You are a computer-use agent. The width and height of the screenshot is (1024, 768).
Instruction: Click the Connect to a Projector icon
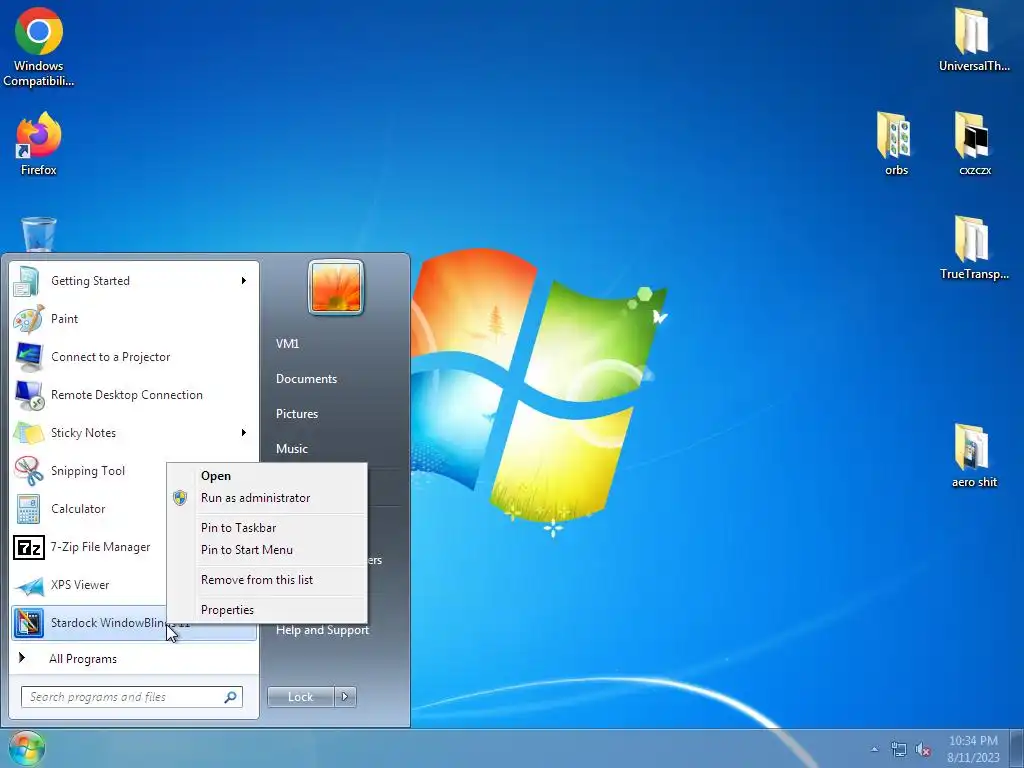click(x=29, y=357)
